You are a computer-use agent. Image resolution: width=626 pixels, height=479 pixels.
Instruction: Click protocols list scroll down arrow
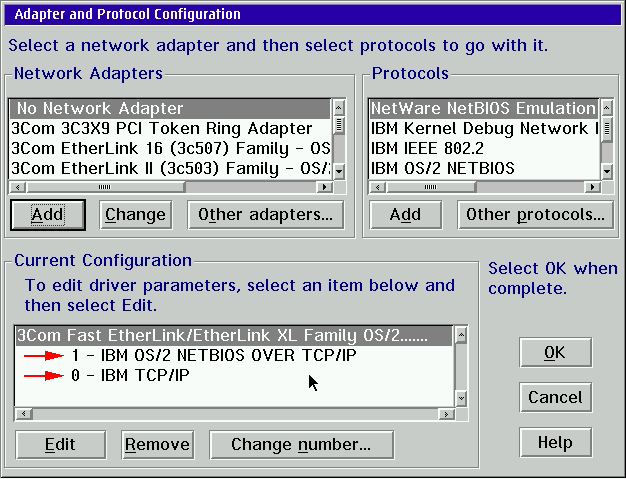click(607, 172)
